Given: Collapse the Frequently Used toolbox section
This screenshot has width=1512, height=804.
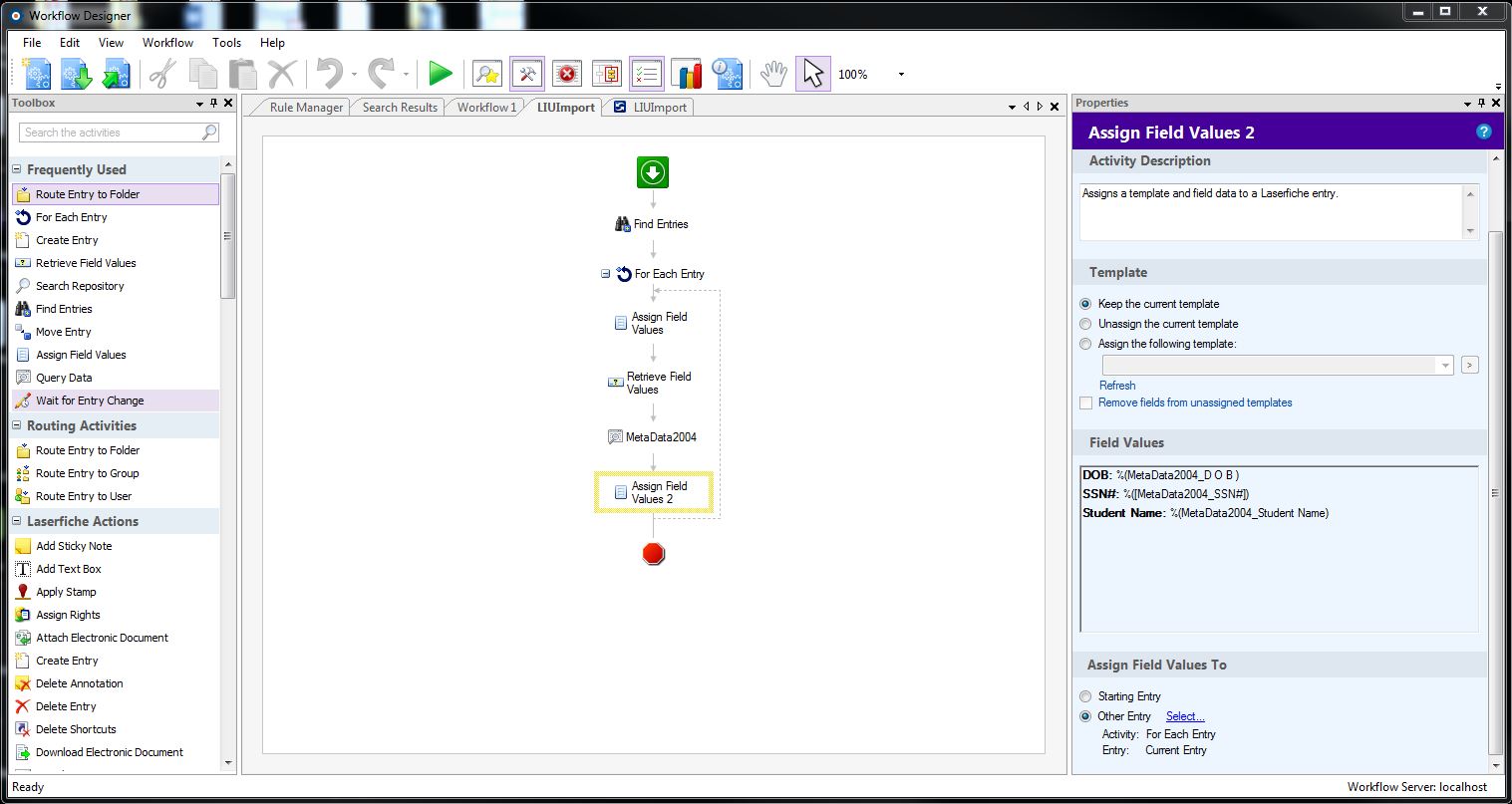Looking at the screenshot, I should click(x=17, y=169).
